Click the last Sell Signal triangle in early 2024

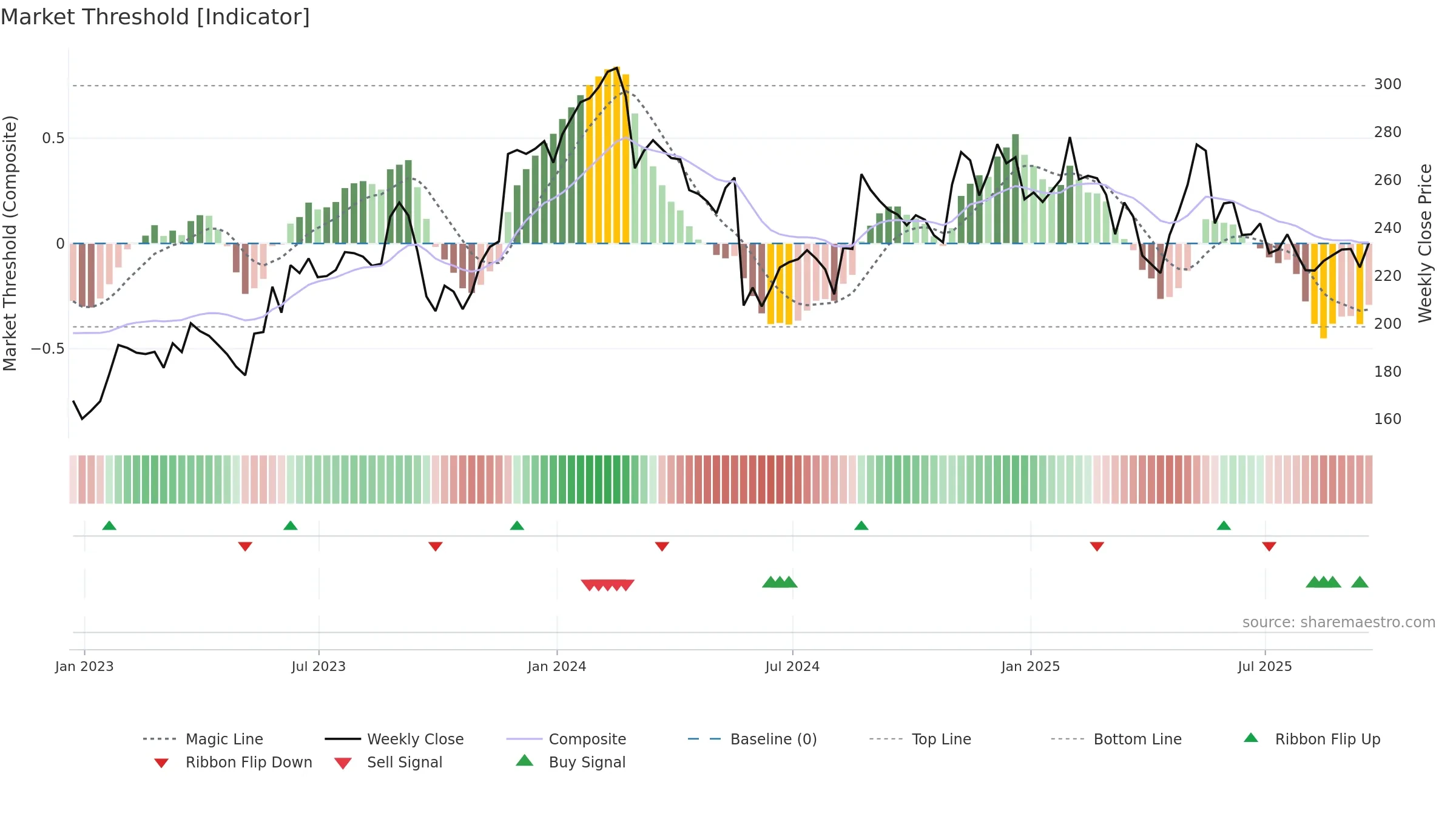pos(627,585)
